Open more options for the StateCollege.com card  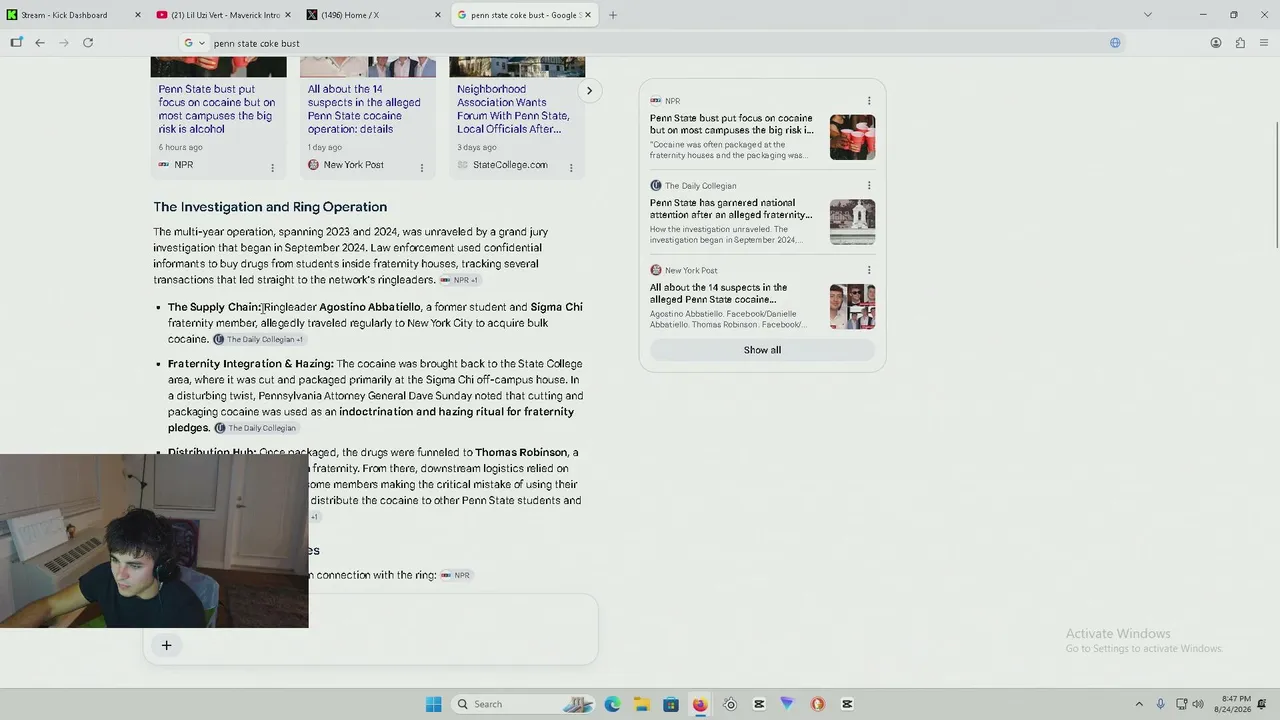click(571, 168)
